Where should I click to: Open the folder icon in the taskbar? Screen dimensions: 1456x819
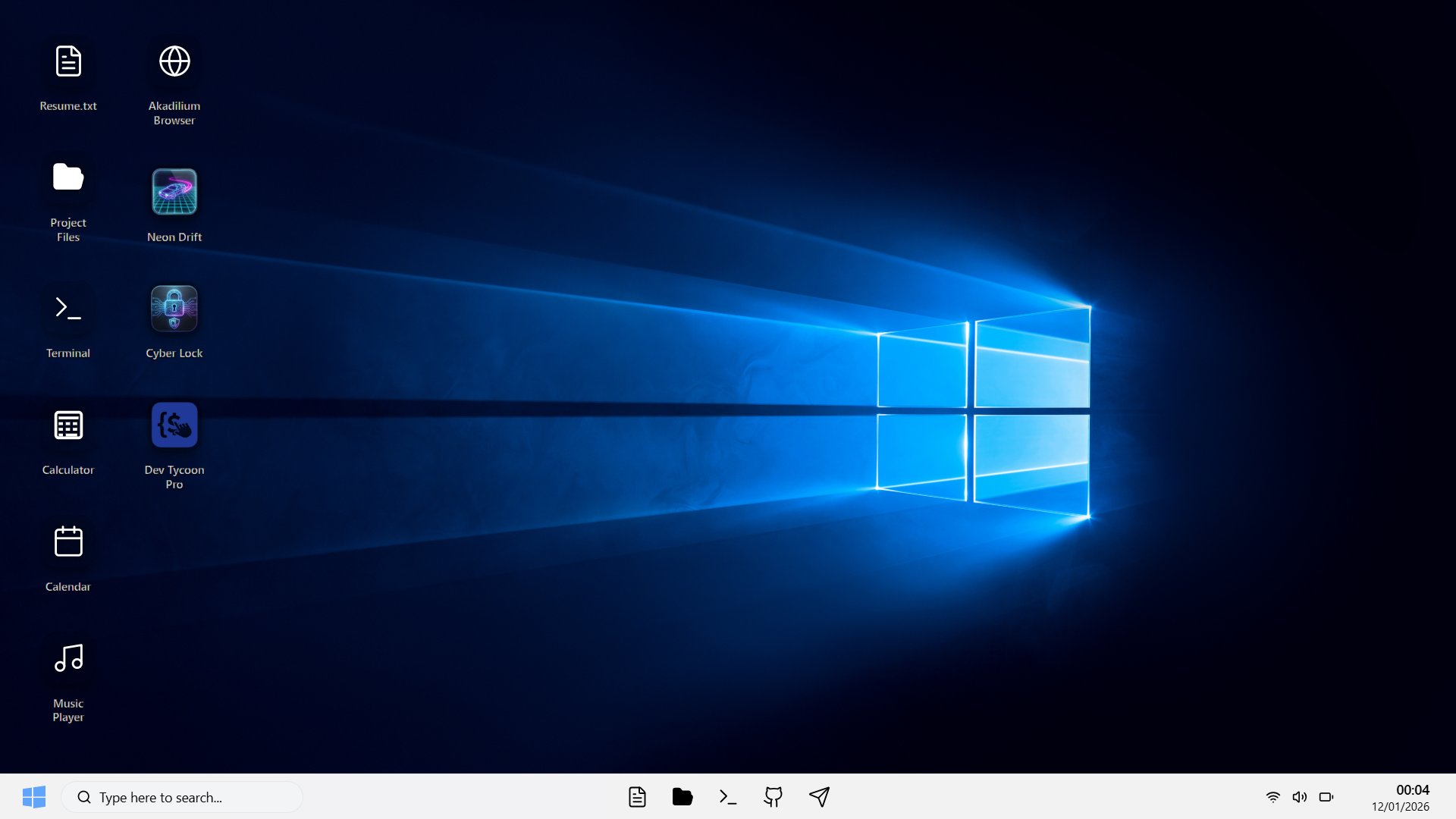(682, 797)
